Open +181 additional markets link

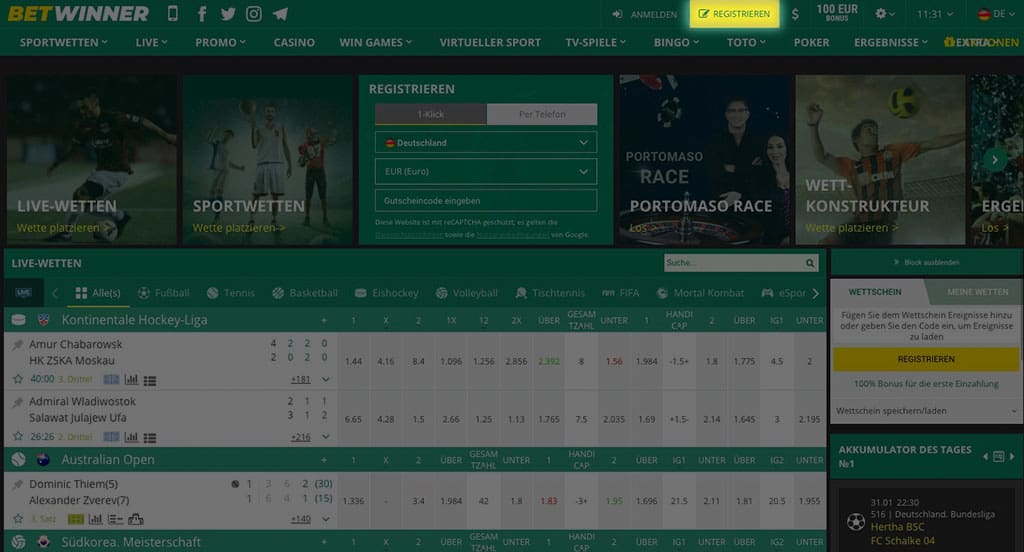300,380
